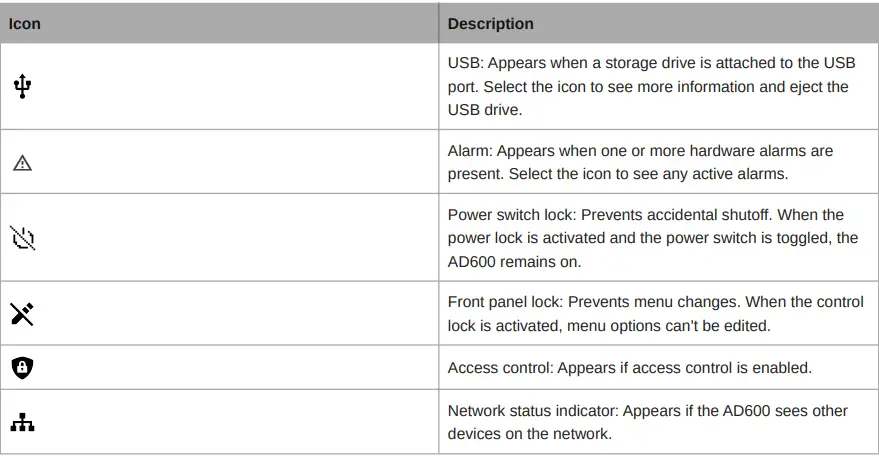Select the Front panel lock icon

(22, 314)
